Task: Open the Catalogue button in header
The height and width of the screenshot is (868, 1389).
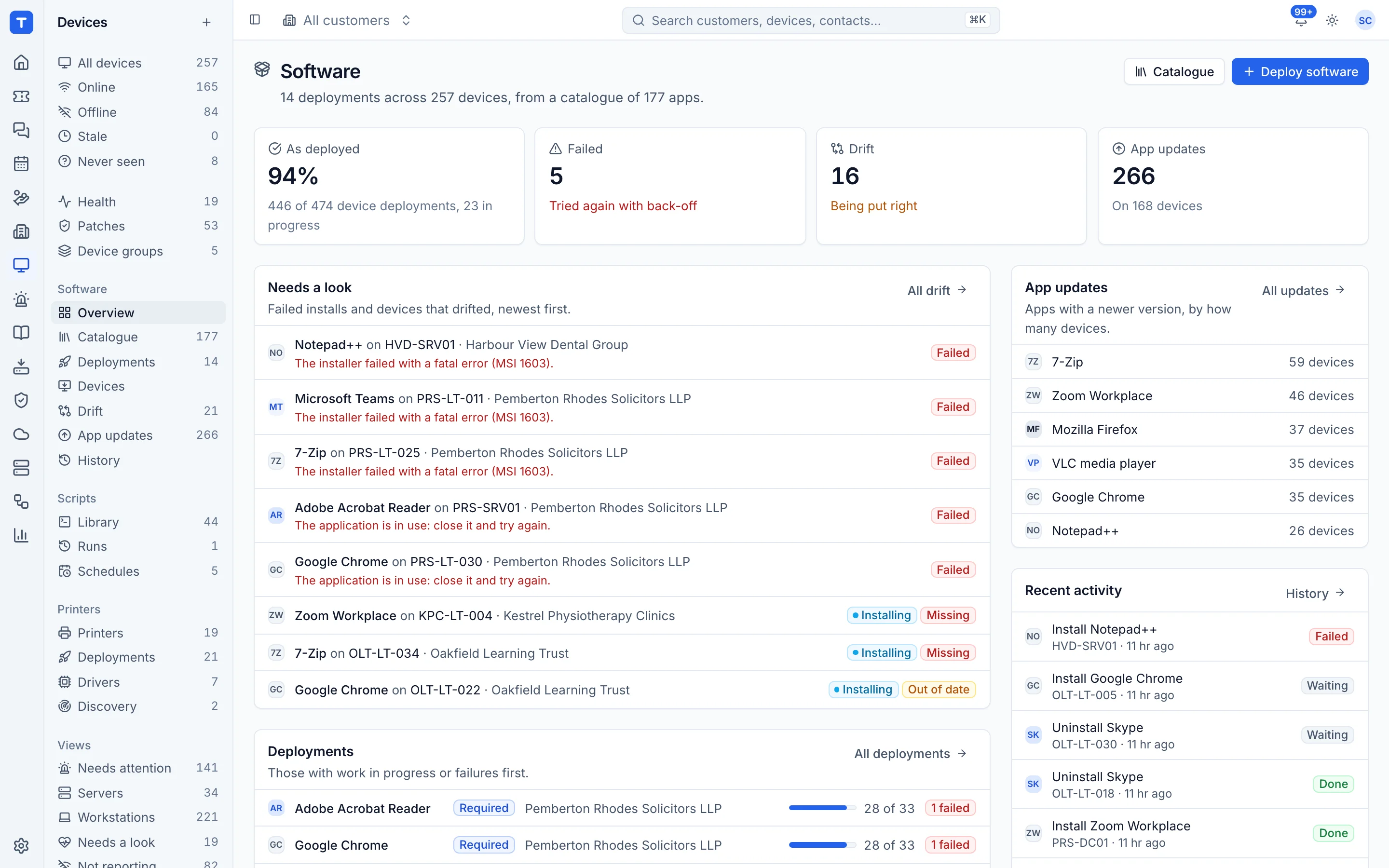Action: [x=1174, y=72]
